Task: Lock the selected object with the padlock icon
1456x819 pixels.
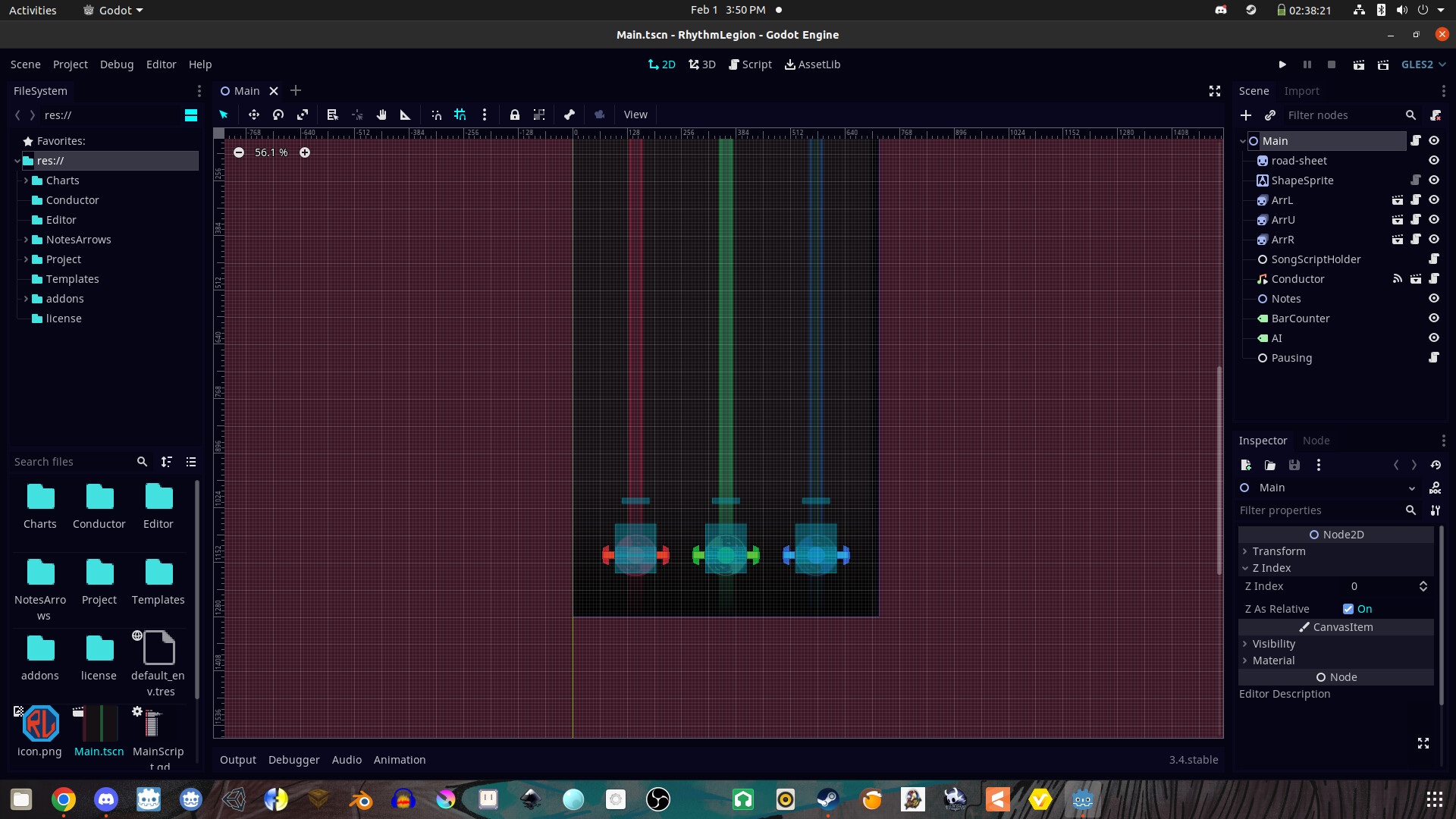Action: 516,115
